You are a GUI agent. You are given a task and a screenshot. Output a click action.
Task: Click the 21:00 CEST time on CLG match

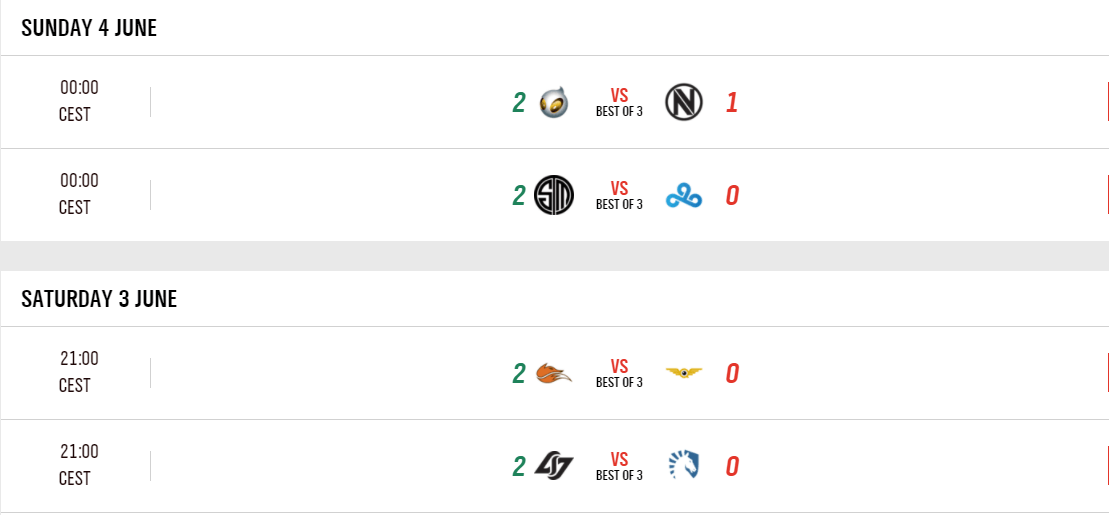point(78,465)
